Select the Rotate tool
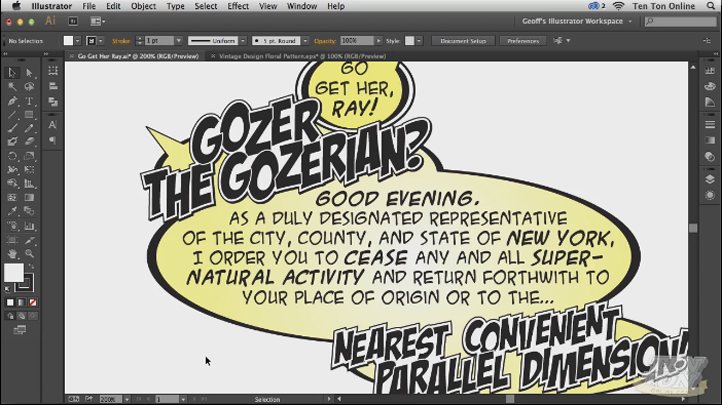 pyautogui.click(x=12, y=156)
